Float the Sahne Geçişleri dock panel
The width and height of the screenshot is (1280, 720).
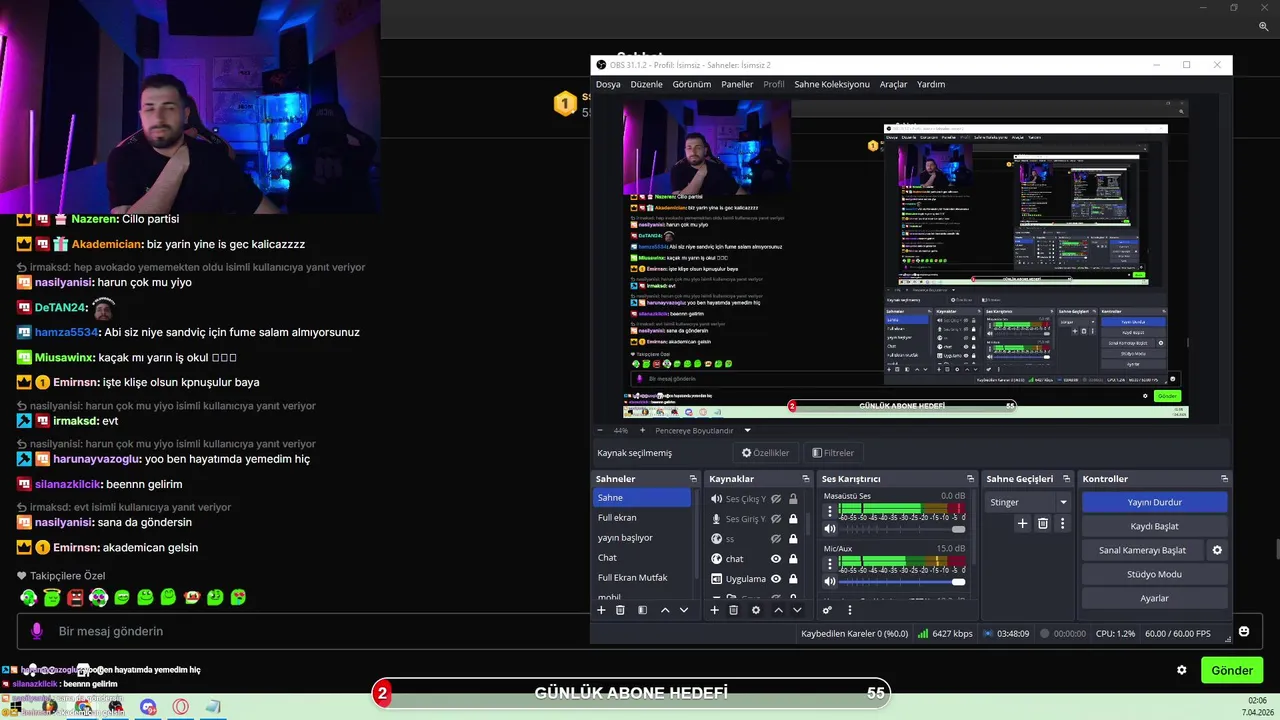pos(1066,479)
